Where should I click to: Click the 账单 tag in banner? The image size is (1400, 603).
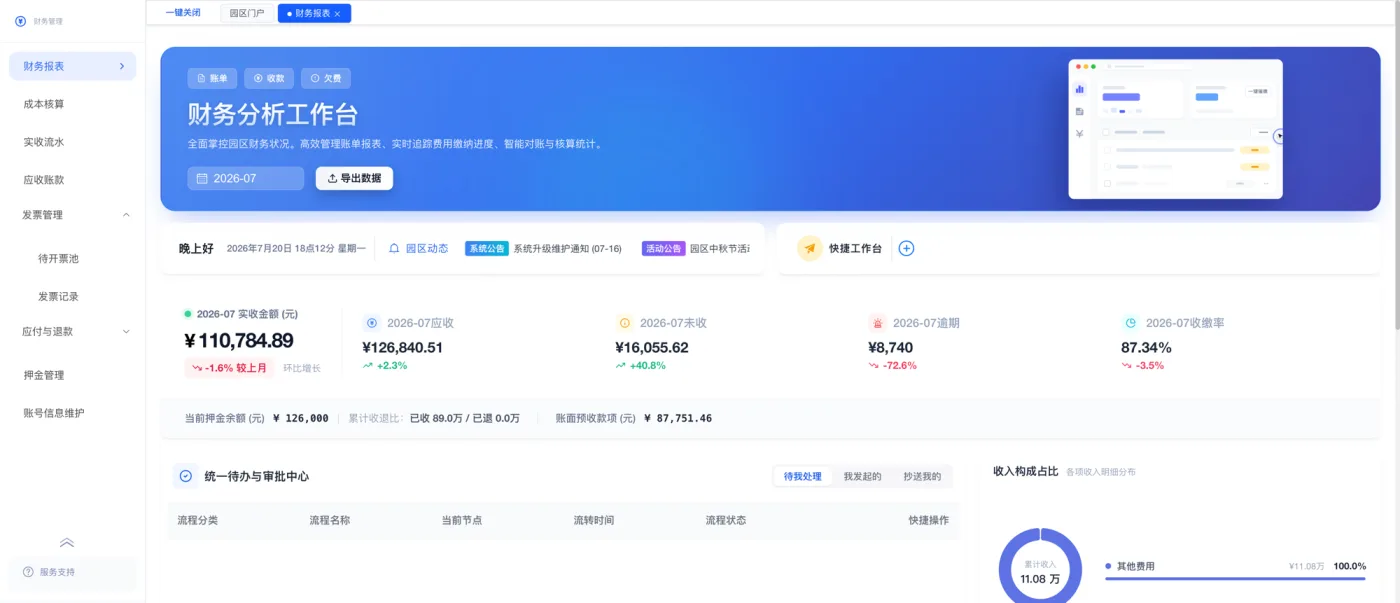tap(212, 78)
